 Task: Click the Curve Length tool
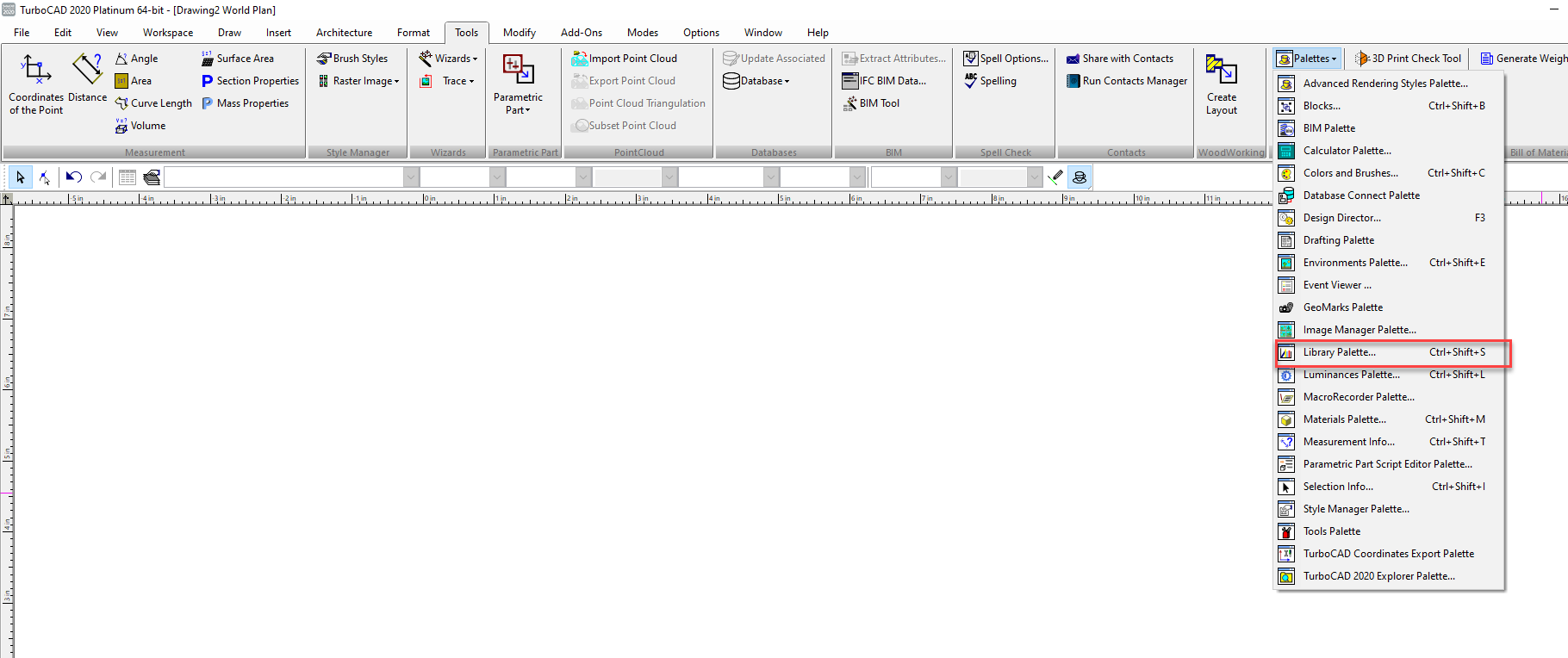[x=153, y=103]
